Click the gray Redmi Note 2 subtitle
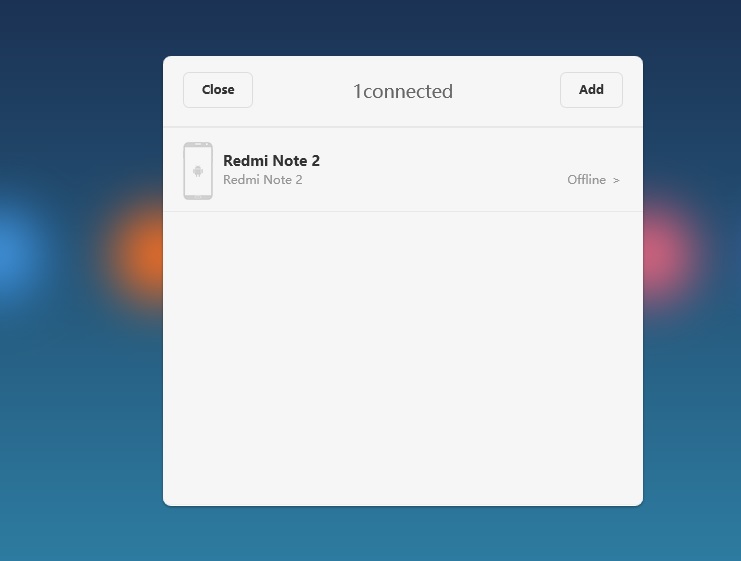This screenshot has height=561, width=741. pyautogui.click(x=263, y=180)
